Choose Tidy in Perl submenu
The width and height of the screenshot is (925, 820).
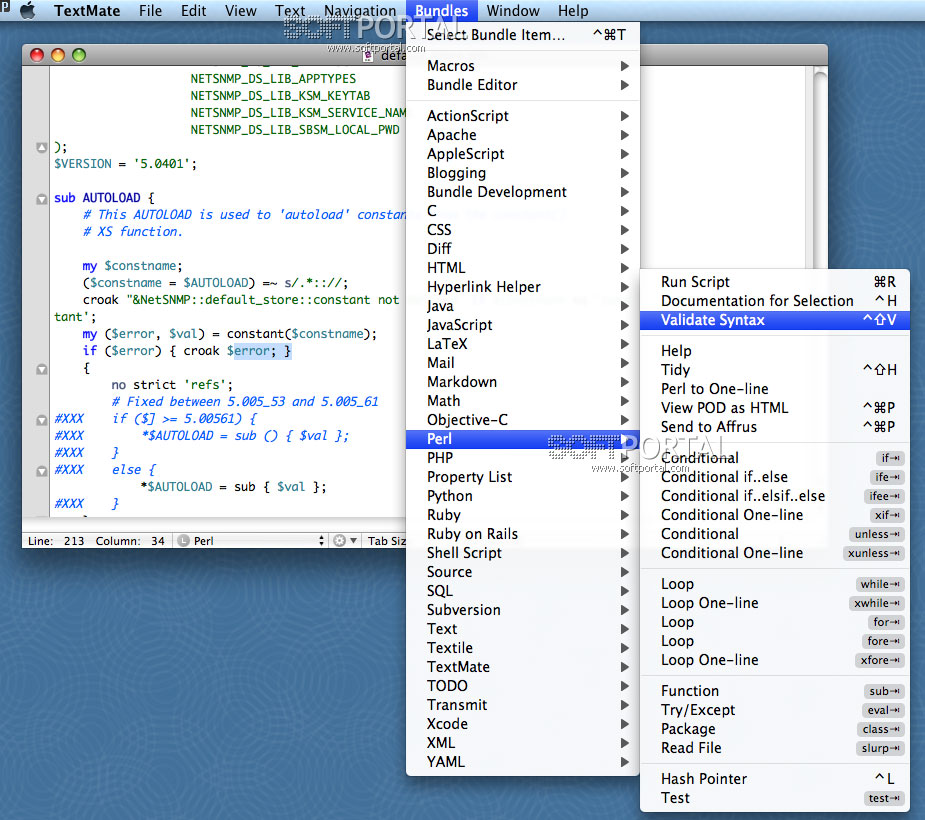coord(775,370)
